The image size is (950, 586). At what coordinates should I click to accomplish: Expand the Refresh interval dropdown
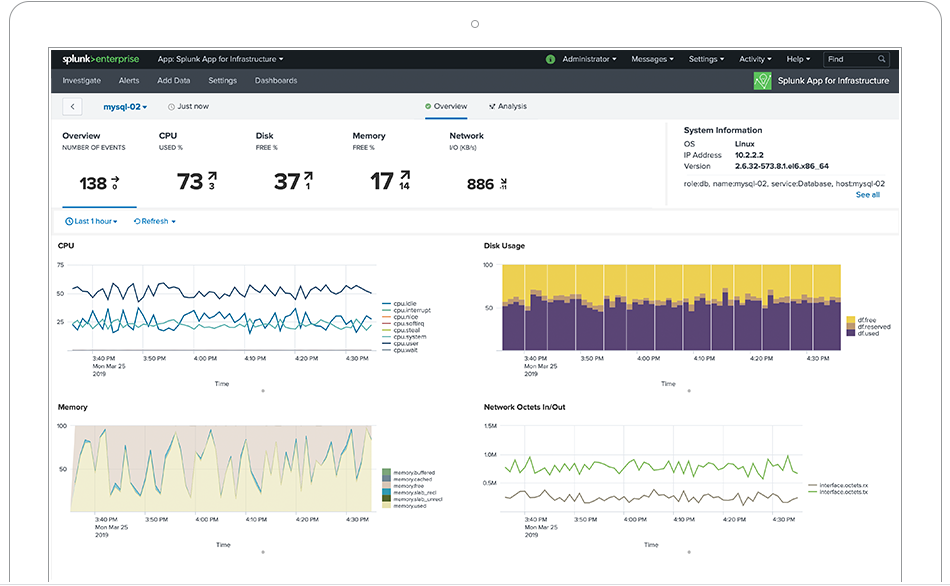155,221
